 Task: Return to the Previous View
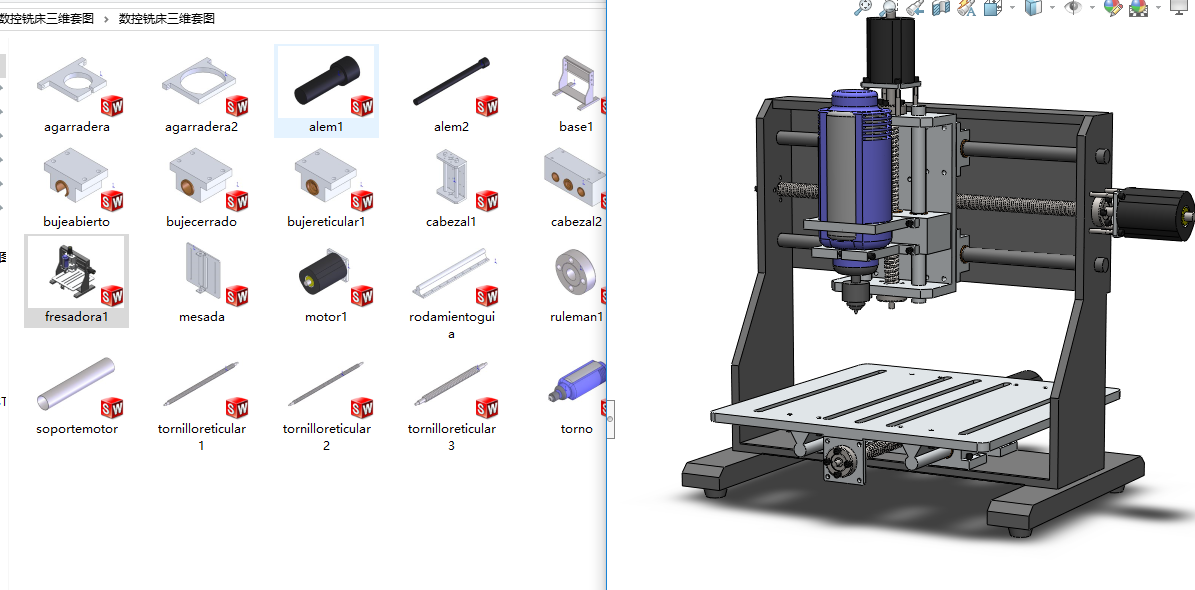tap(915, 8)
